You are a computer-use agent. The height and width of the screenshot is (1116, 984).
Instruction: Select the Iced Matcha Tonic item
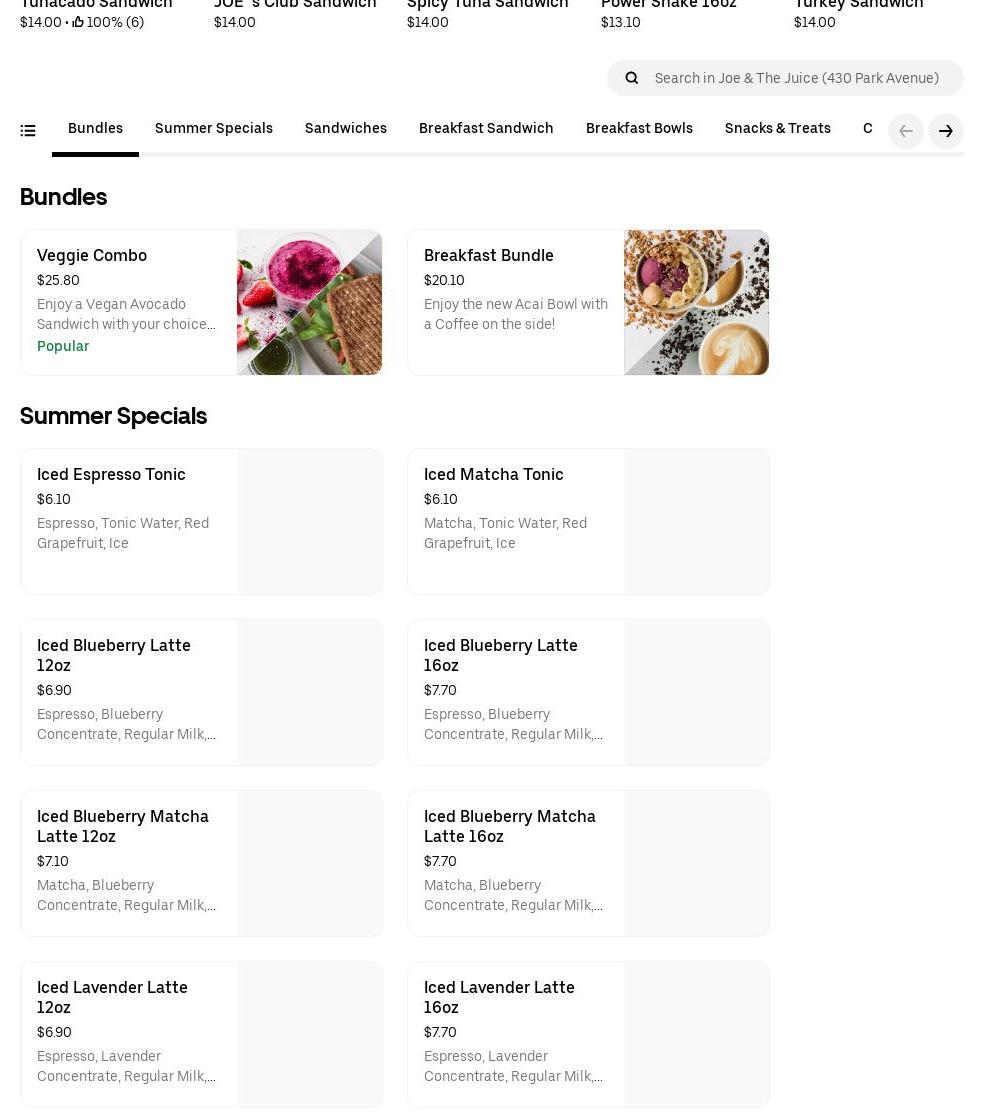coord(588,521)
